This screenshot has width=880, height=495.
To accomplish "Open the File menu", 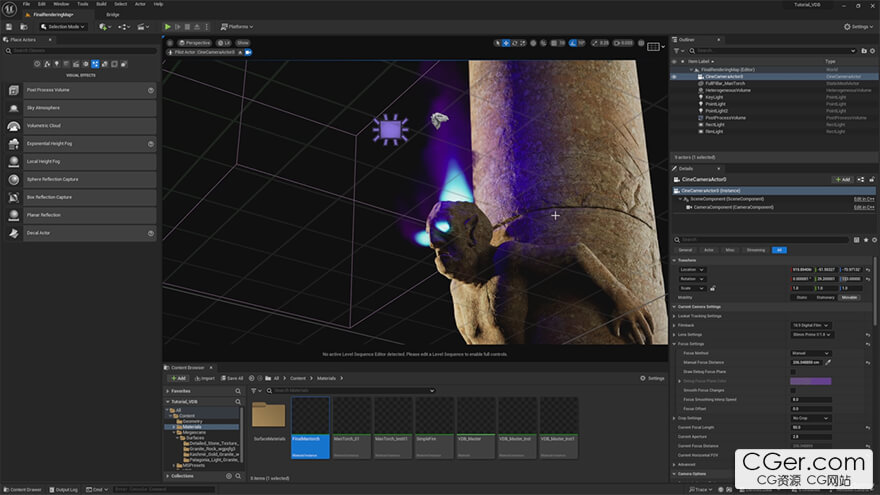I will coord(26,4).
